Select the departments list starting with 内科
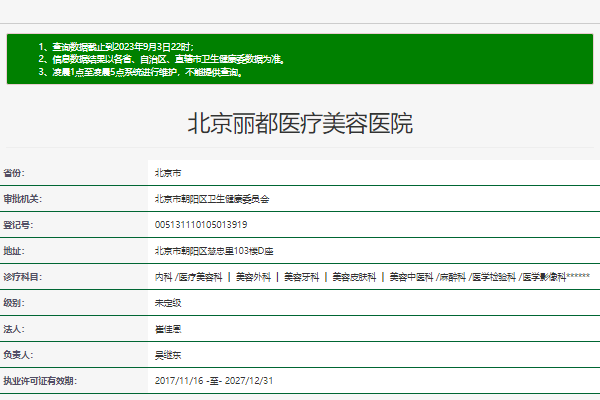600x400 pixels. 372,277
